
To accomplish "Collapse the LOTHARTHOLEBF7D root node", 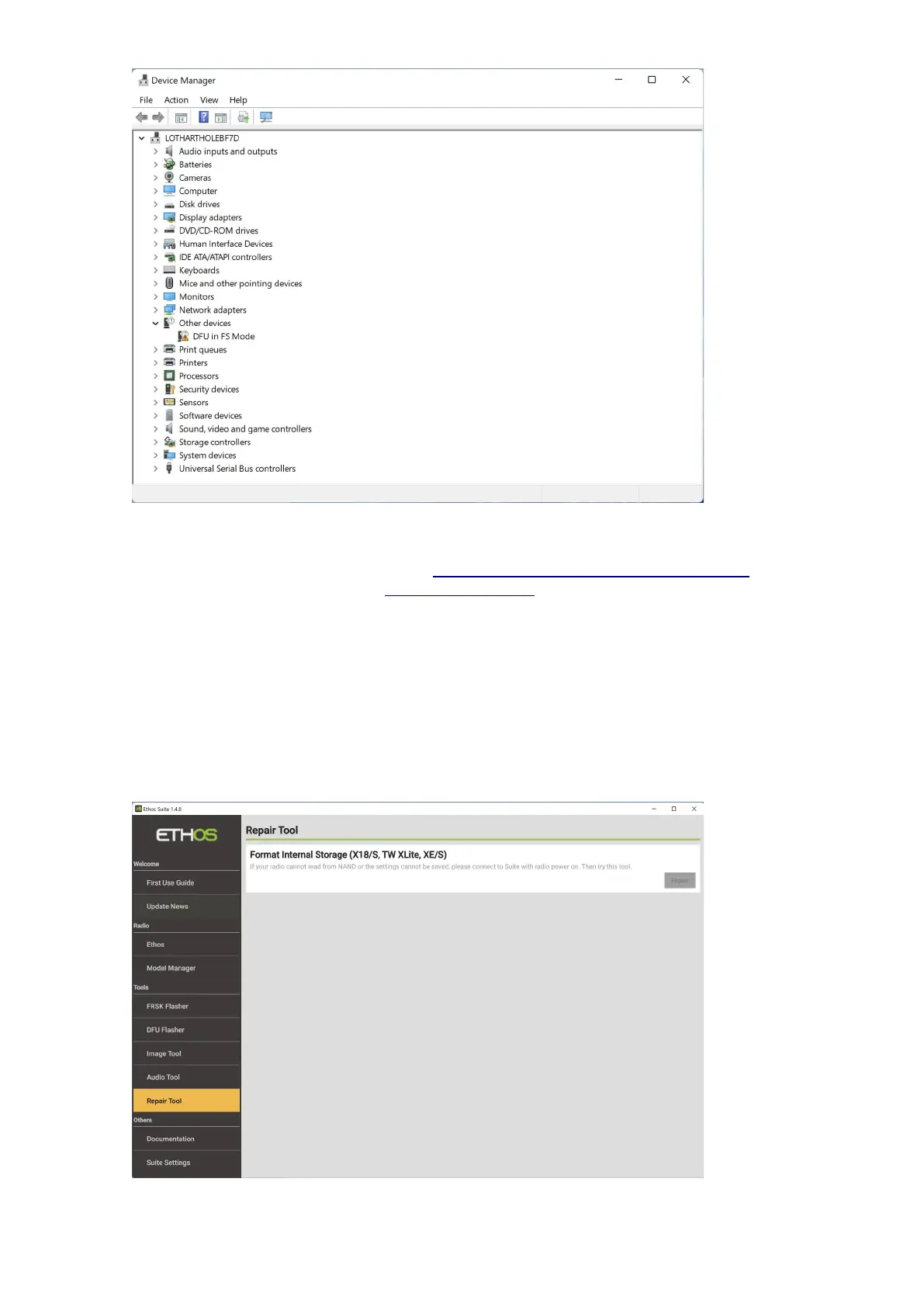I will point(141,138).
